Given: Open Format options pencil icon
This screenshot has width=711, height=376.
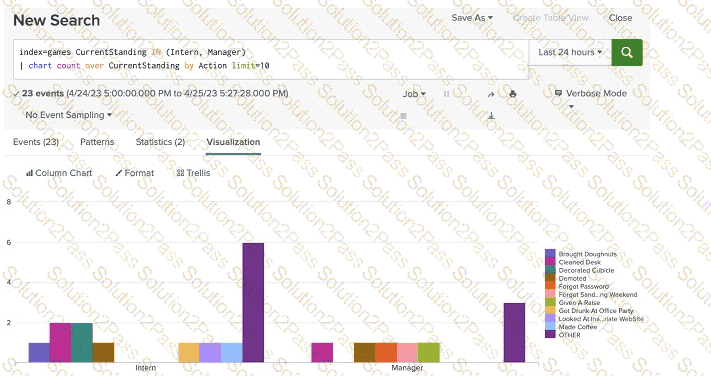Looking at the screenshot, I should point(135,173).
